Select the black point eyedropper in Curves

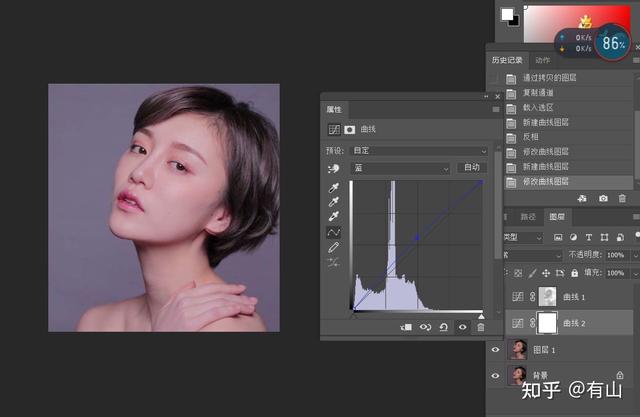tap(334, 187)
